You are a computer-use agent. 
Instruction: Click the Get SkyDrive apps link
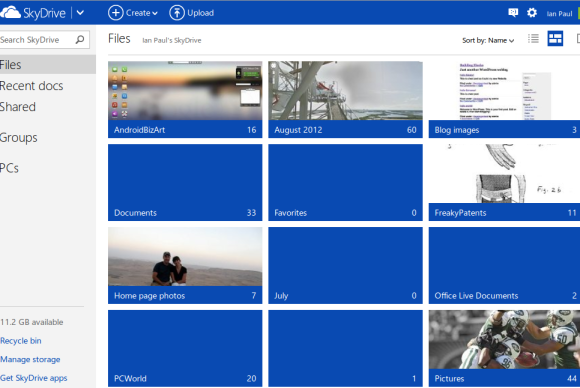[x=34, y=378]
